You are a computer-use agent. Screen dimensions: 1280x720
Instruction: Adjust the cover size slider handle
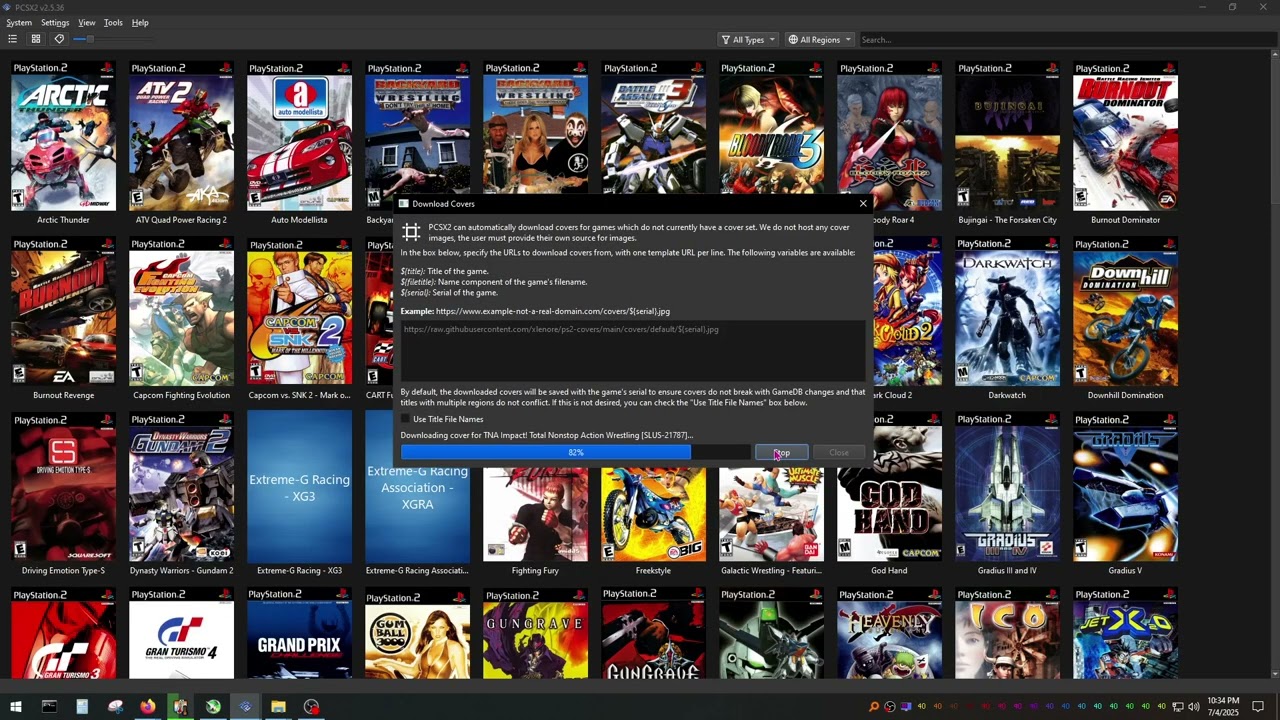tap(90, 39)
